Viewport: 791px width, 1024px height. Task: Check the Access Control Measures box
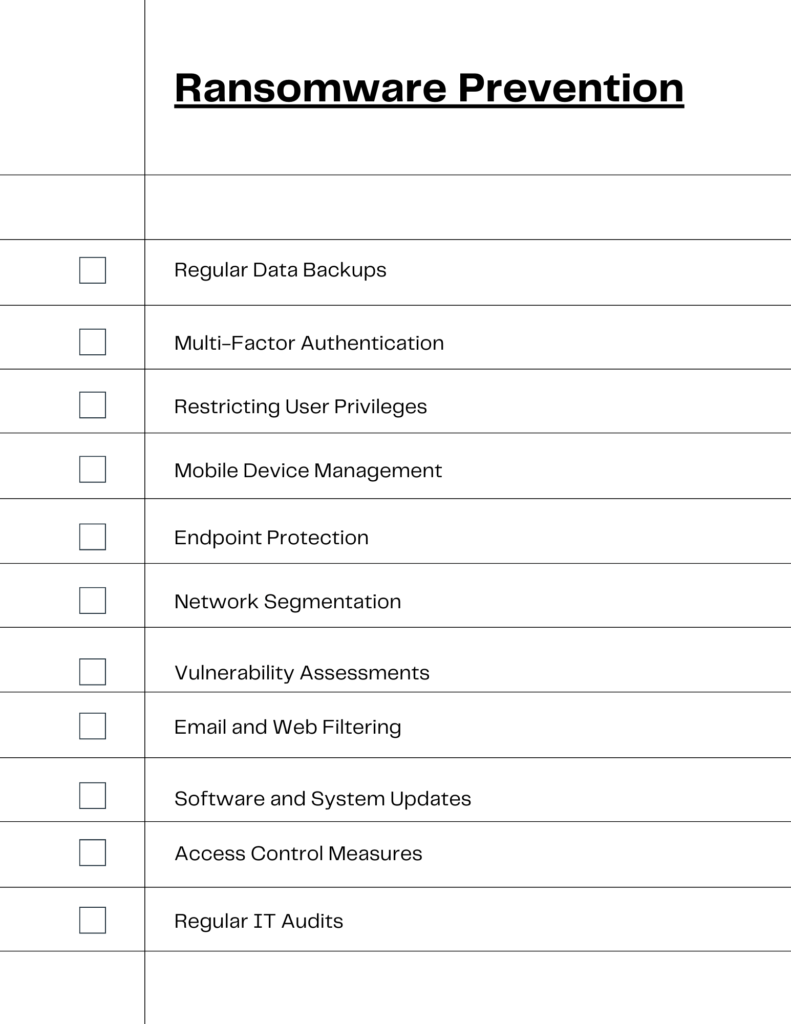(x=92, y=852)
